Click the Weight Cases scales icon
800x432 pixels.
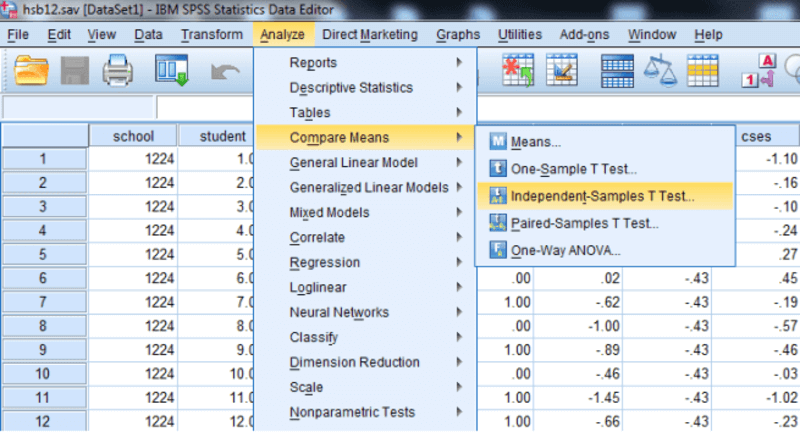coord(660,70)
